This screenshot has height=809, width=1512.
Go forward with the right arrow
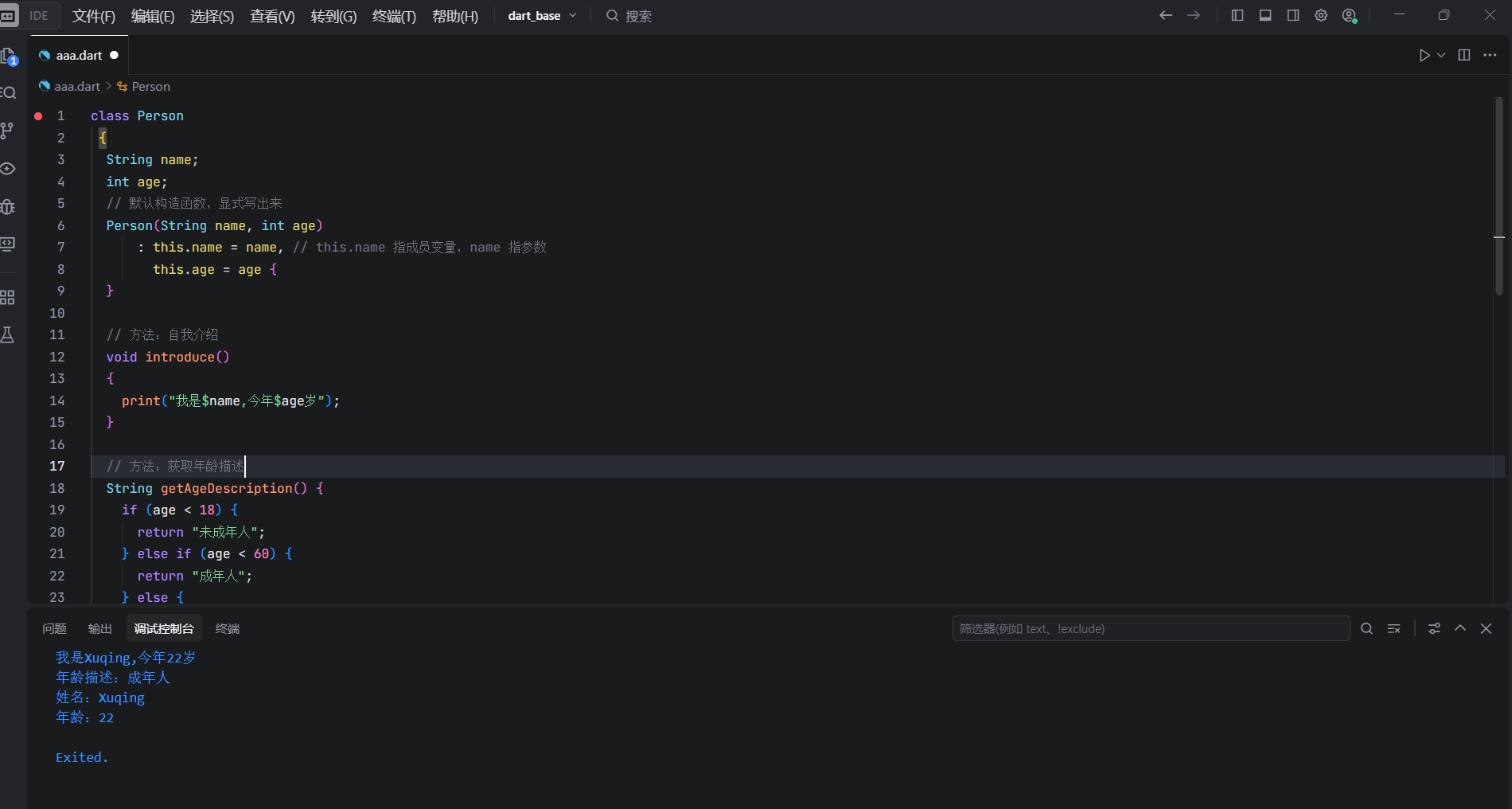point(1194,15)
